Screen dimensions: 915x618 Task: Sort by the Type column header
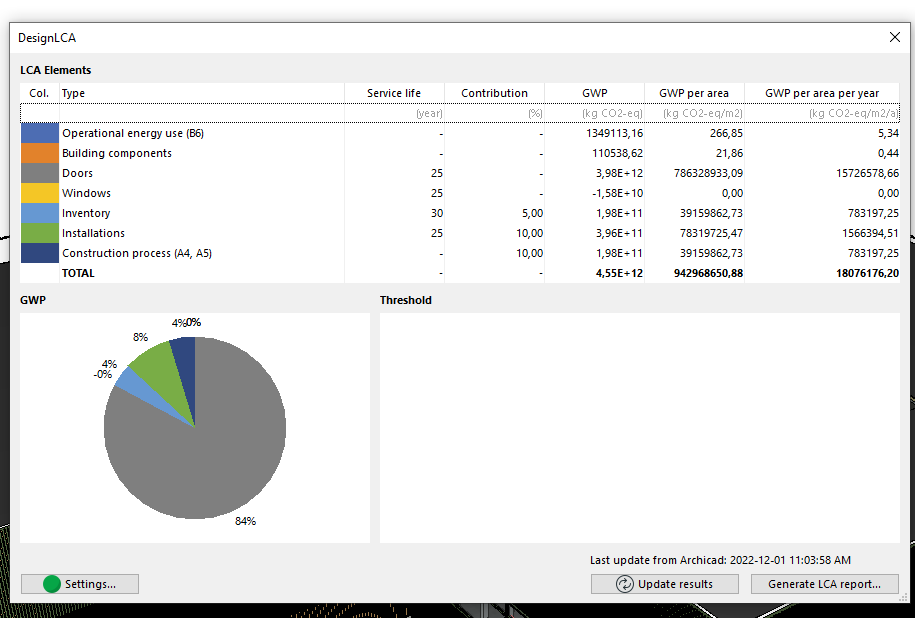click(202, 93)
